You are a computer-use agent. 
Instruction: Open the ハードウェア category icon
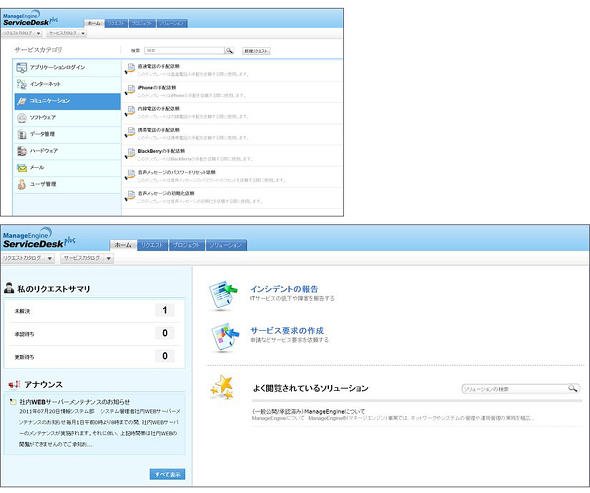tap(22, 151)
